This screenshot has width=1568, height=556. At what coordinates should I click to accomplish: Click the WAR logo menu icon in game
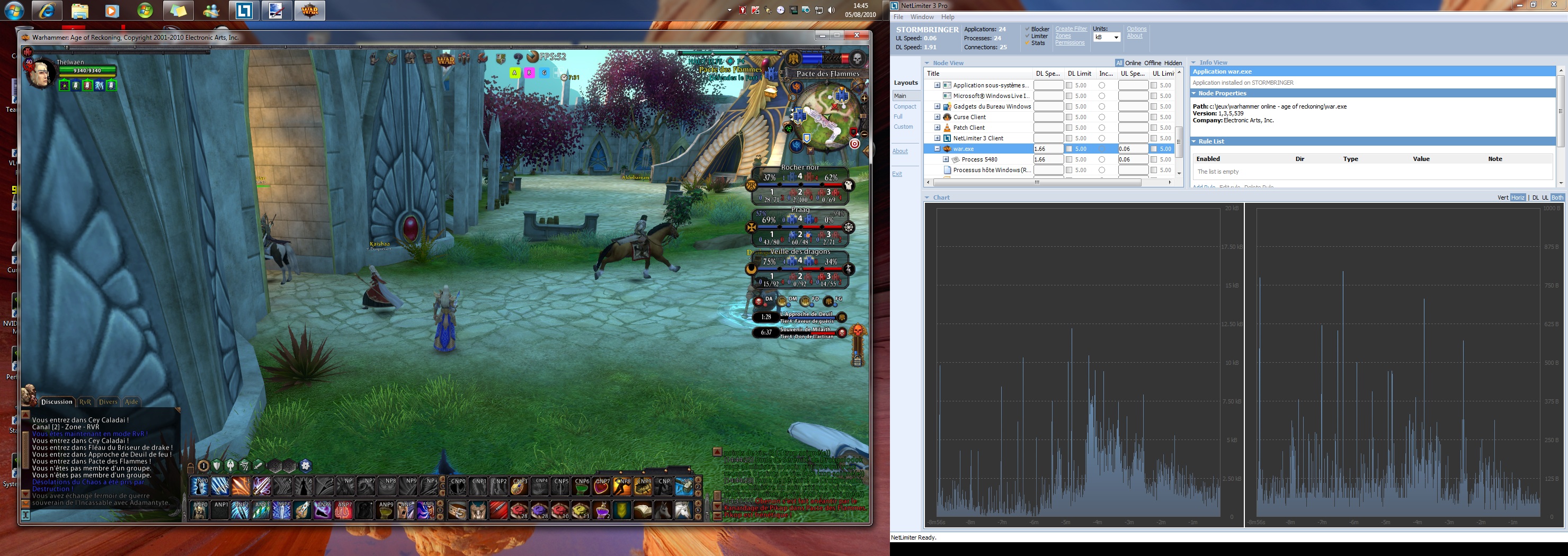coord(446,60)
